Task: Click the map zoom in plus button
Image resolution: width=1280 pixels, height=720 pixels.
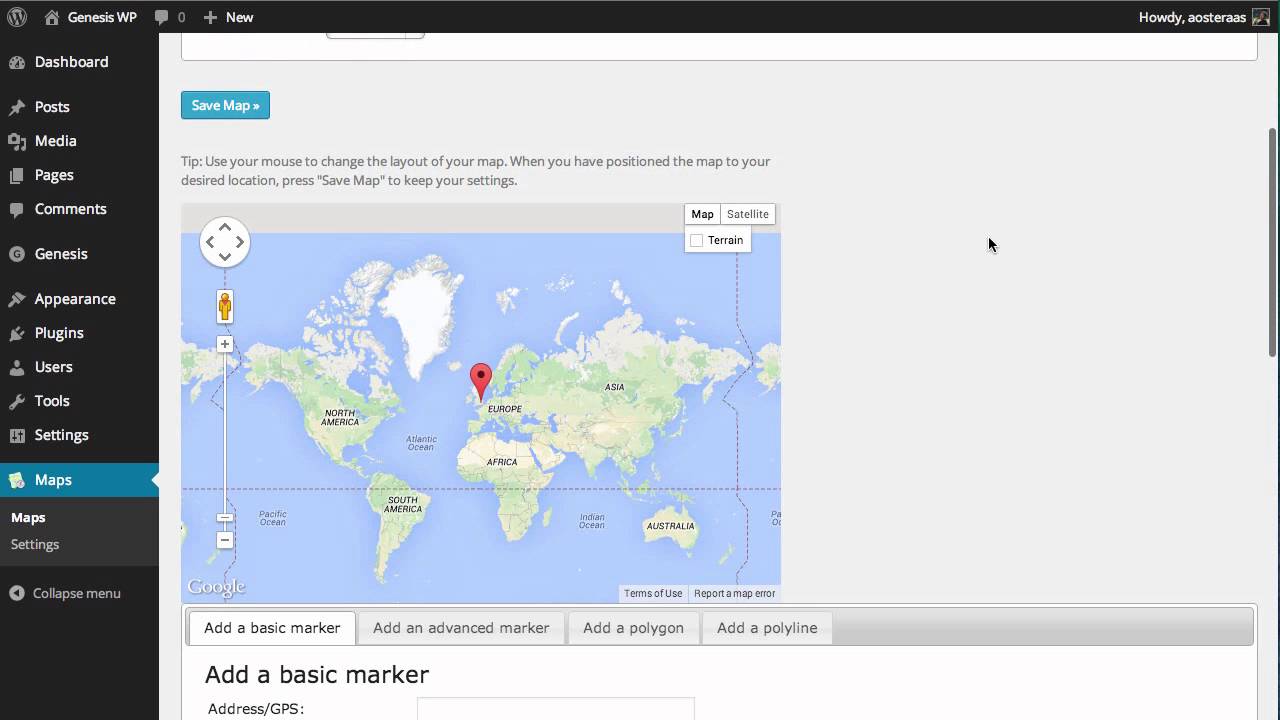Action: pyautogui.click(x=225, y=344)
